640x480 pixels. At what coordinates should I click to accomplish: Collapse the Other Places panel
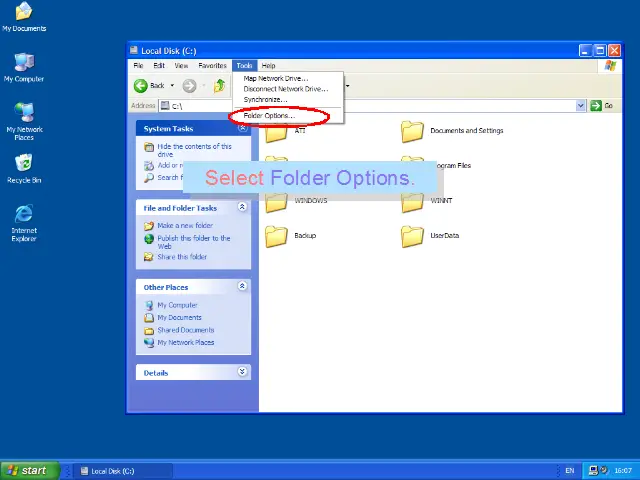(x=242, y=286)
